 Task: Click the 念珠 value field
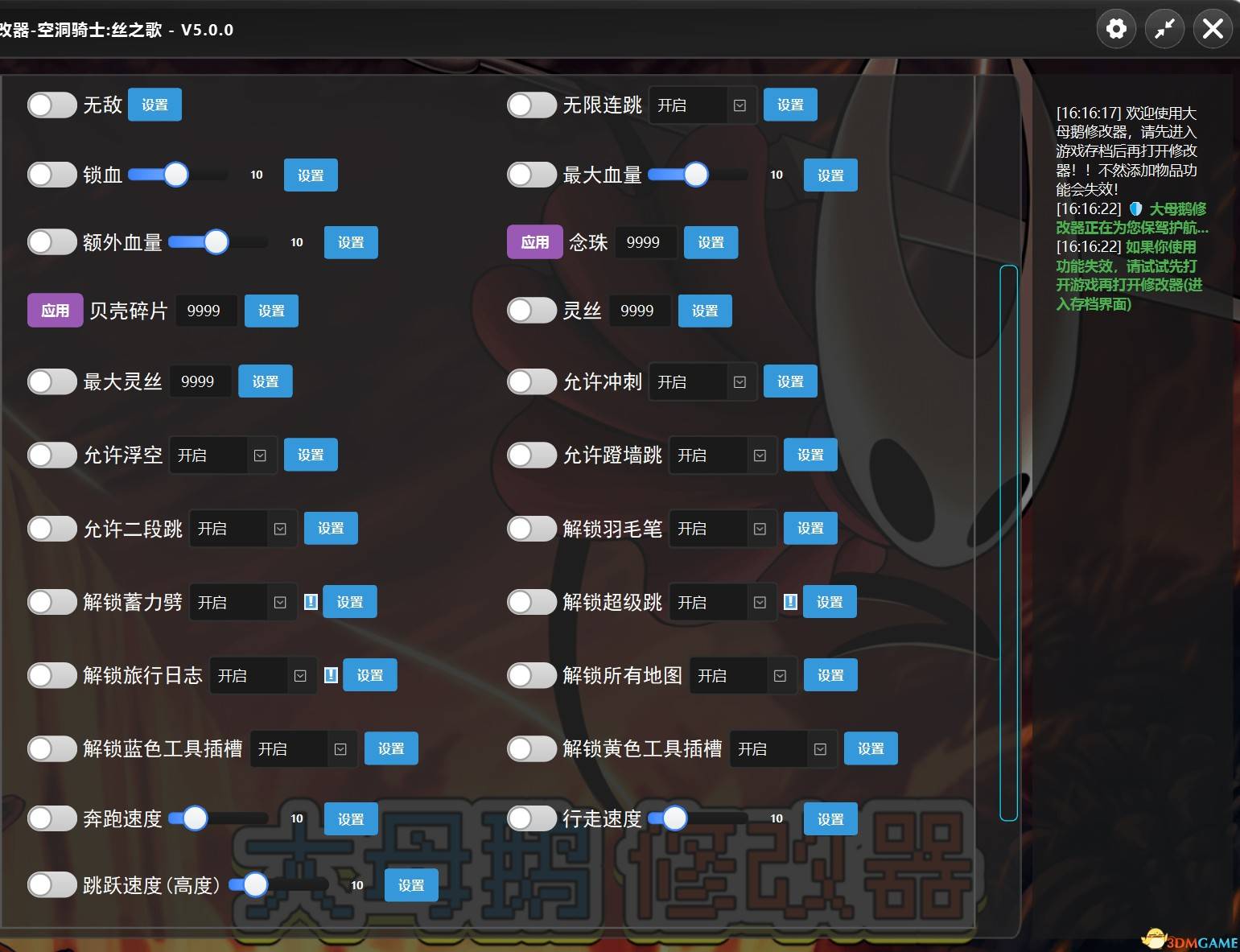(x=646, y=242)
